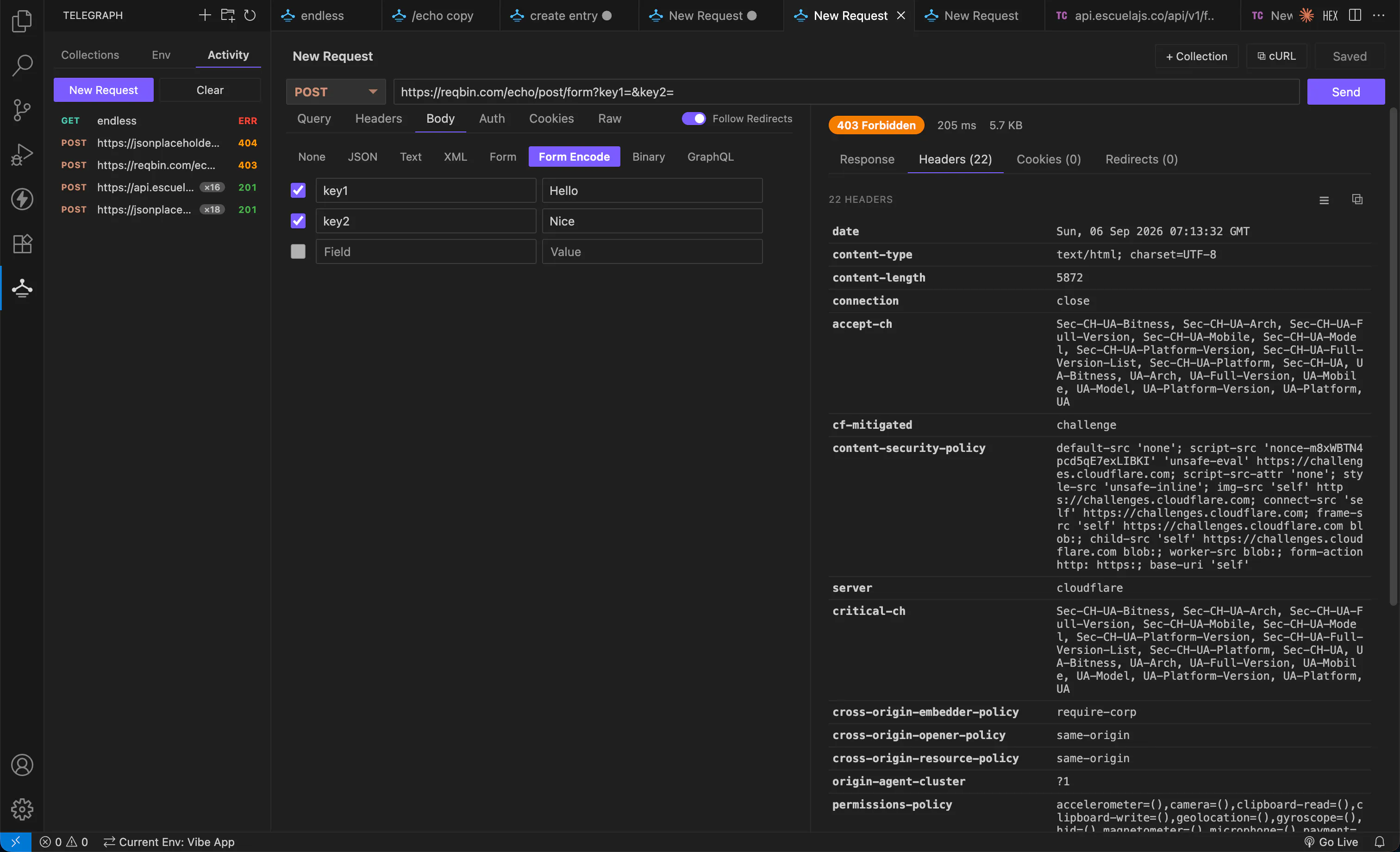Open errors and warnings status indicator
Image resolution: width=1400 pixels, height=852 pixels.
pos(63,842)
